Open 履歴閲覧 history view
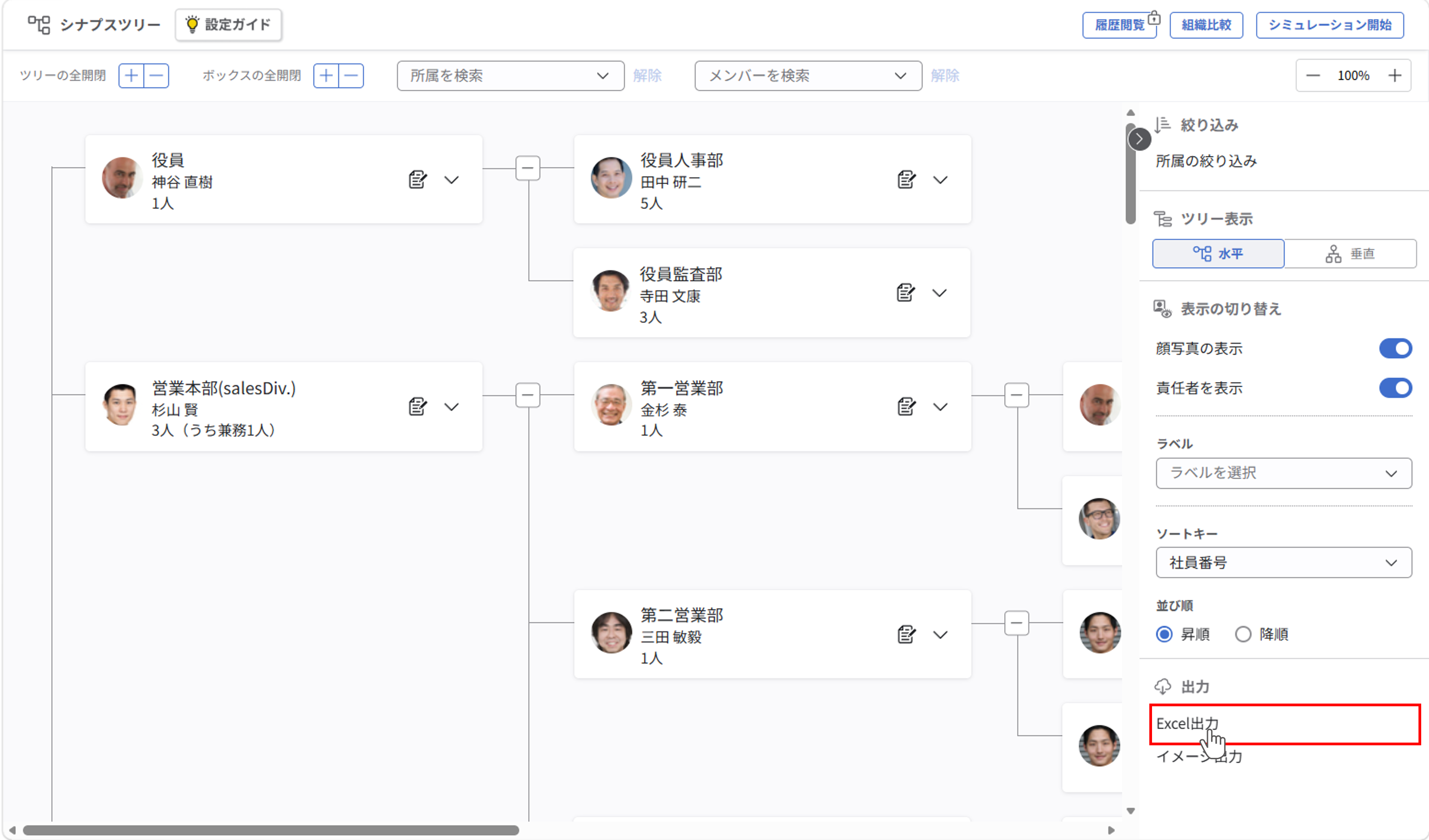 pyautogui.click(x=1119, y=25)
